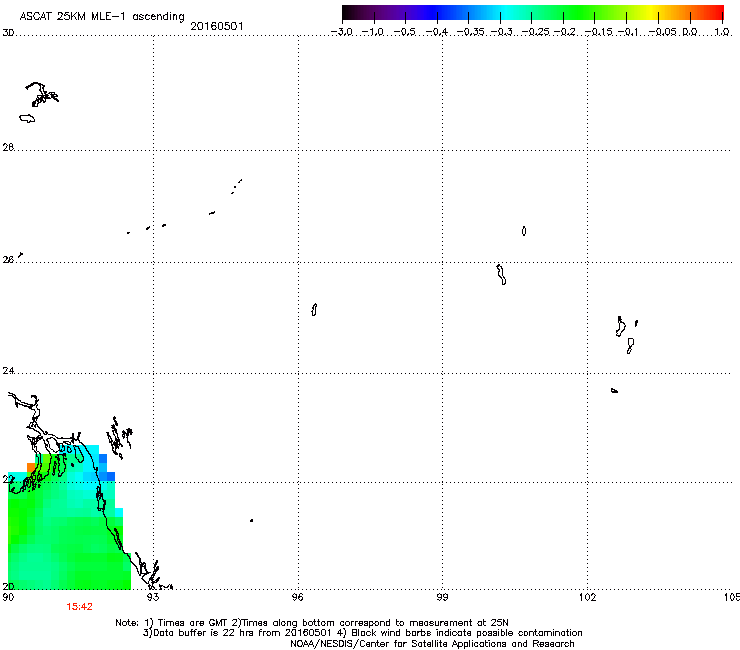The height and width of the screenshot is (650, 740).
Task: Click the title 'ASCAT 25KM MLE-1 ascending'
Action: pyautogui.click(x=102, y=16)
